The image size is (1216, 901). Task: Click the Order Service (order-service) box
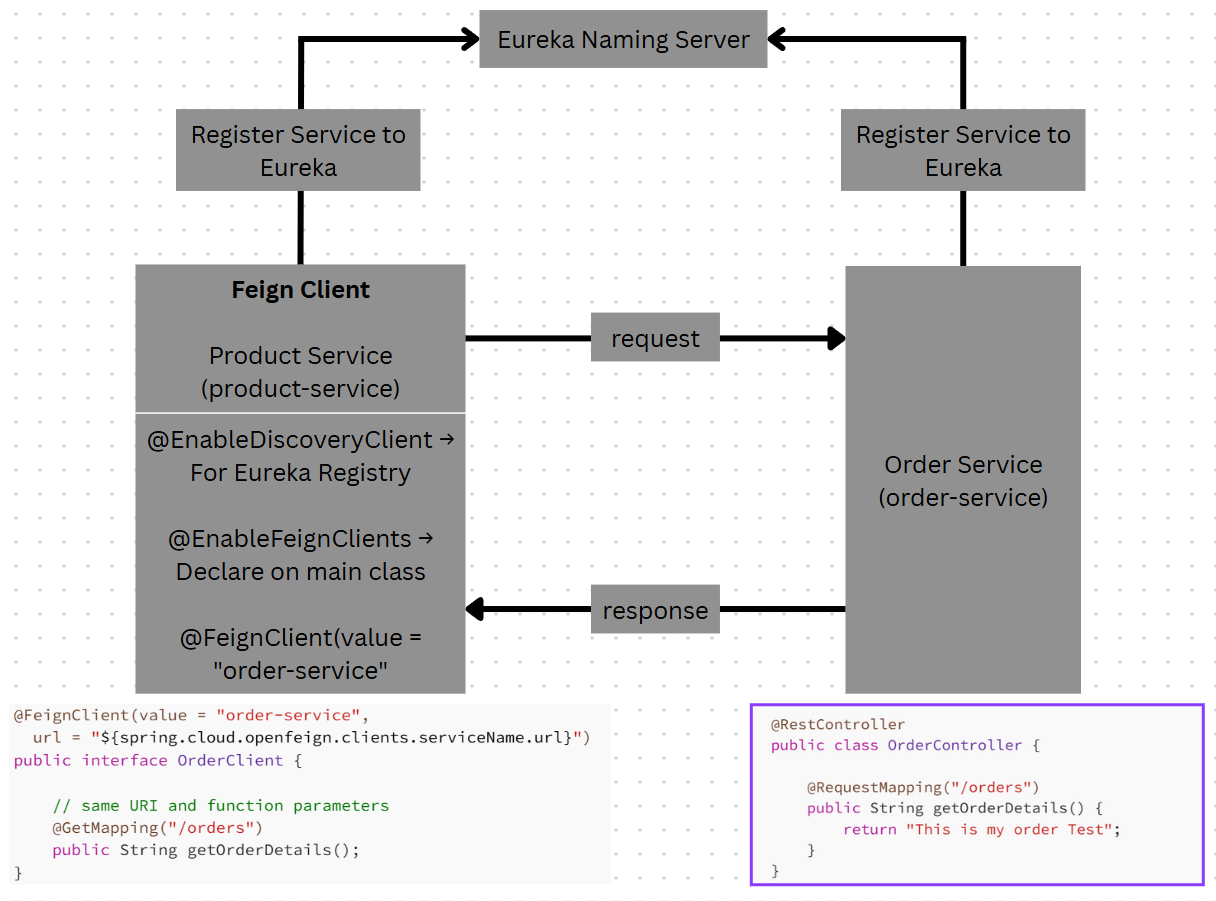tap(962, 480)
